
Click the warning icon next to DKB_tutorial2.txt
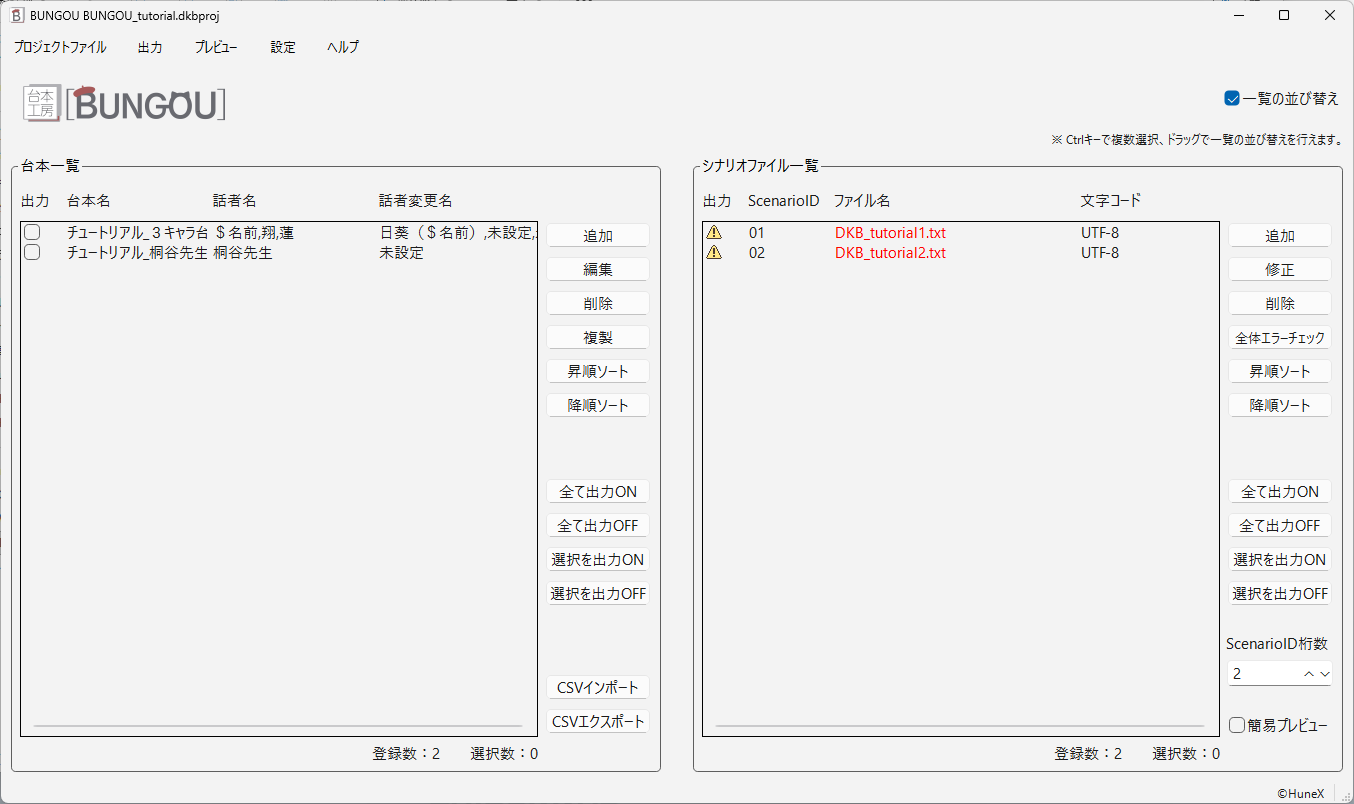tap(715, 252)
